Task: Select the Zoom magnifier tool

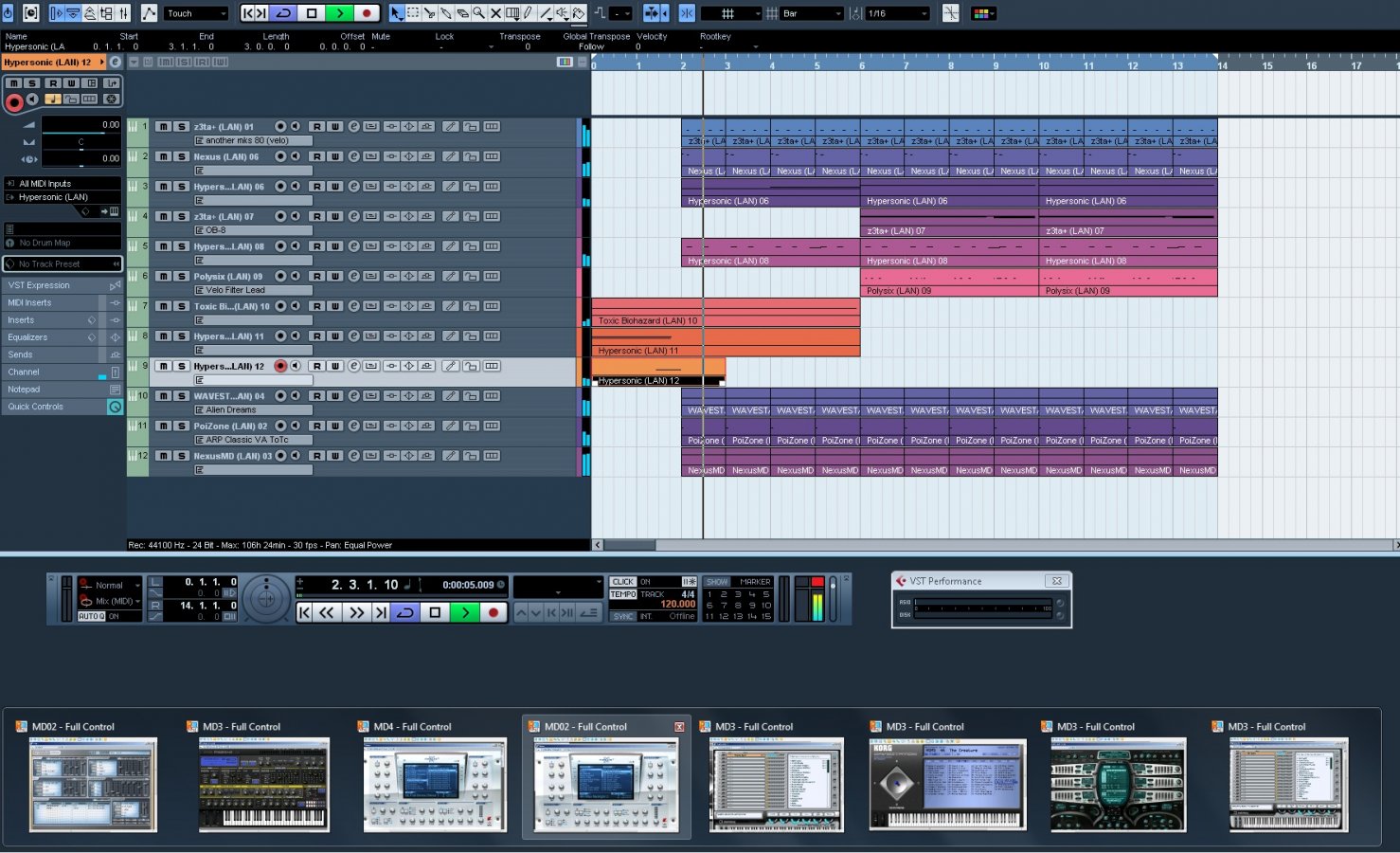Action: (x=478, y=13)
